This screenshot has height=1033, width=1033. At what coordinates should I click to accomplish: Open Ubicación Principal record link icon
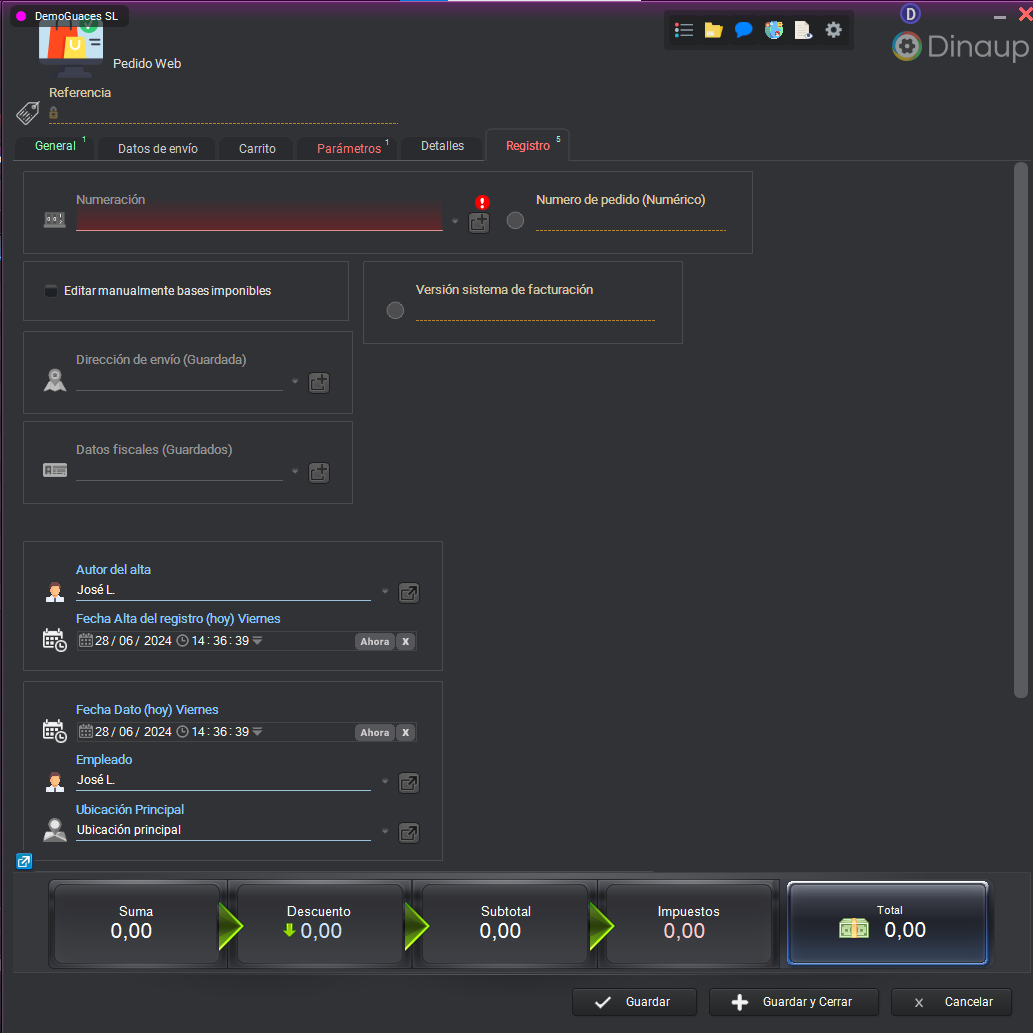point(409,832)
